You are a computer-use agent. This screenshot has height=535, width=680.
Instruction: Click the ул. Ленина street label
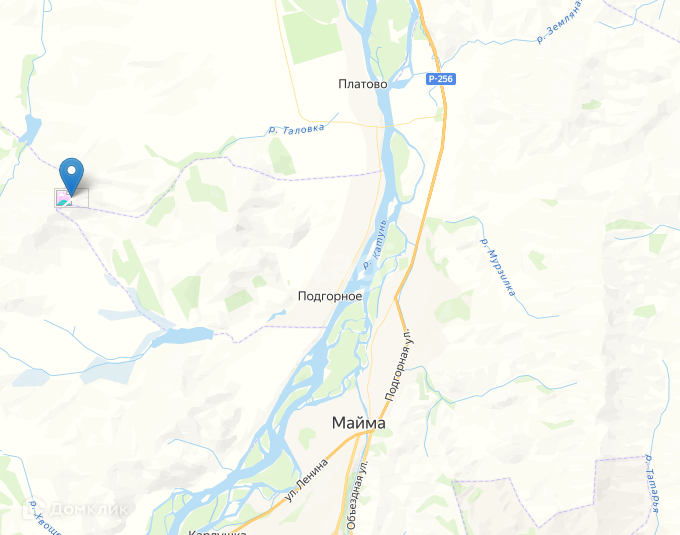point(306,480)
